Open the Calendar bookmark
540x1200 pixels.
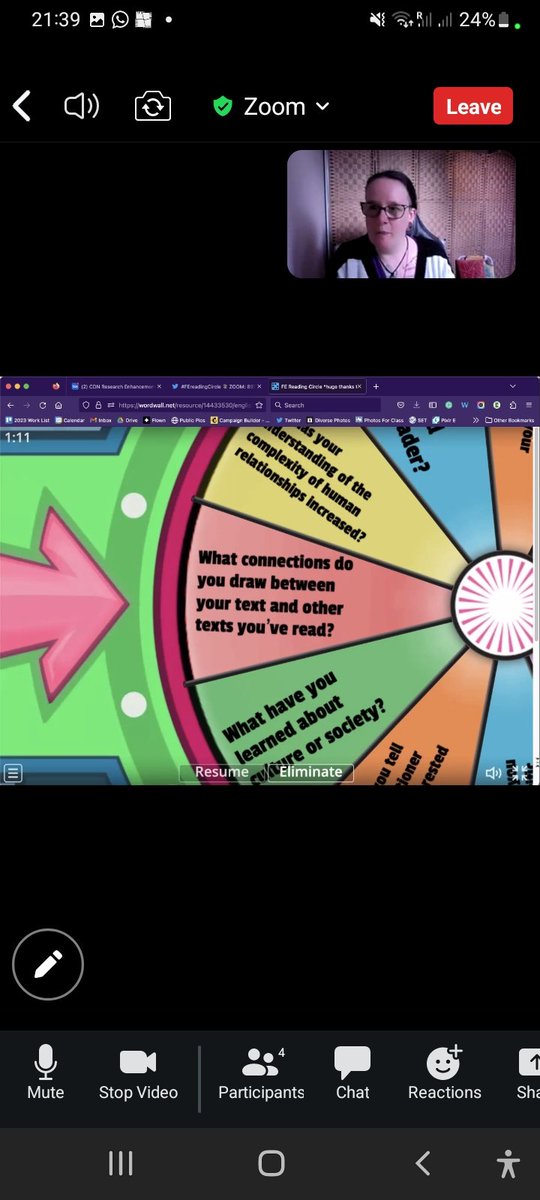coord(70,421)
